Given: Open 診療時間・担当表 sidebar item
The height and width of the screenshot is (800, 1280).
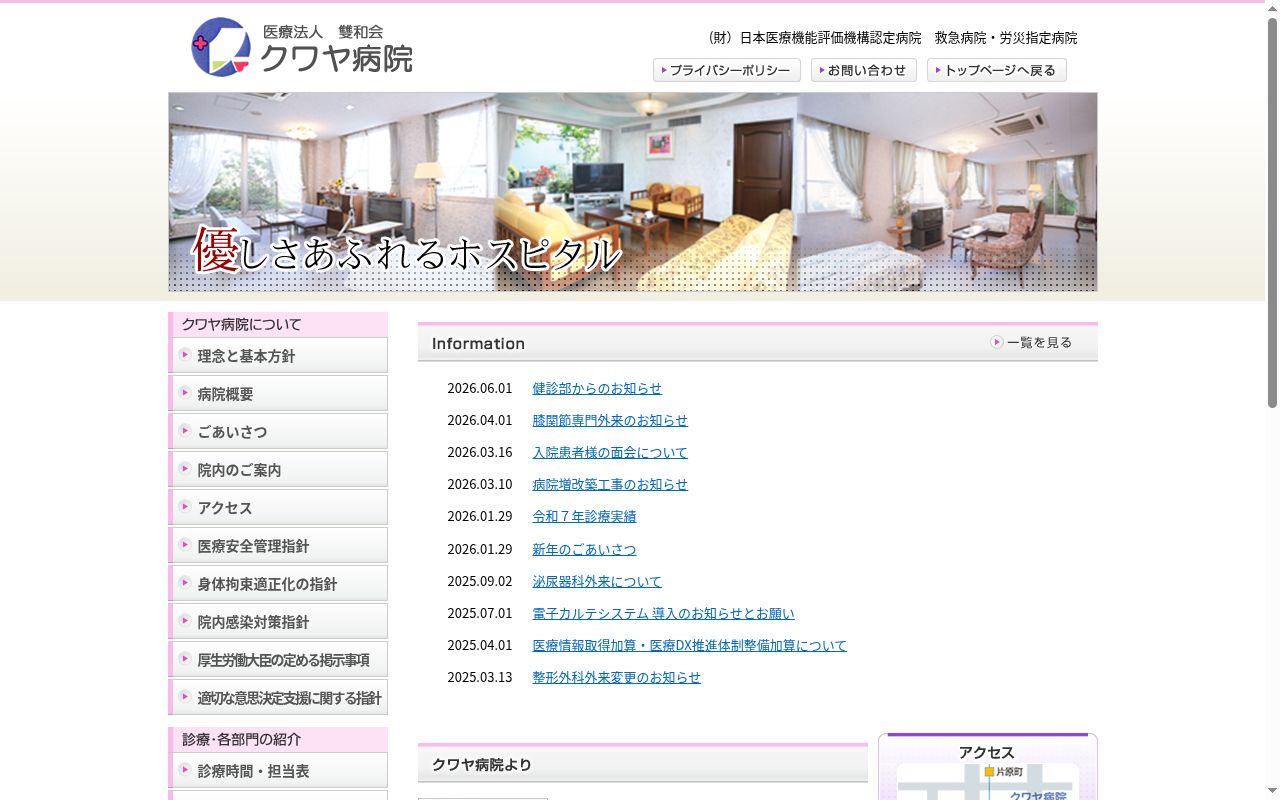Looking at the screenshot, I should click(278, 770).
